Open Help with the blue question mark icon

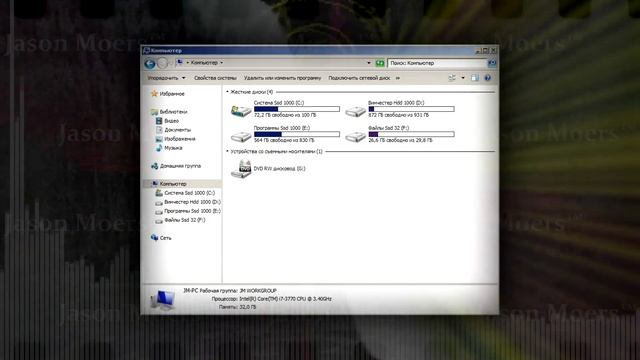[487, 78]
